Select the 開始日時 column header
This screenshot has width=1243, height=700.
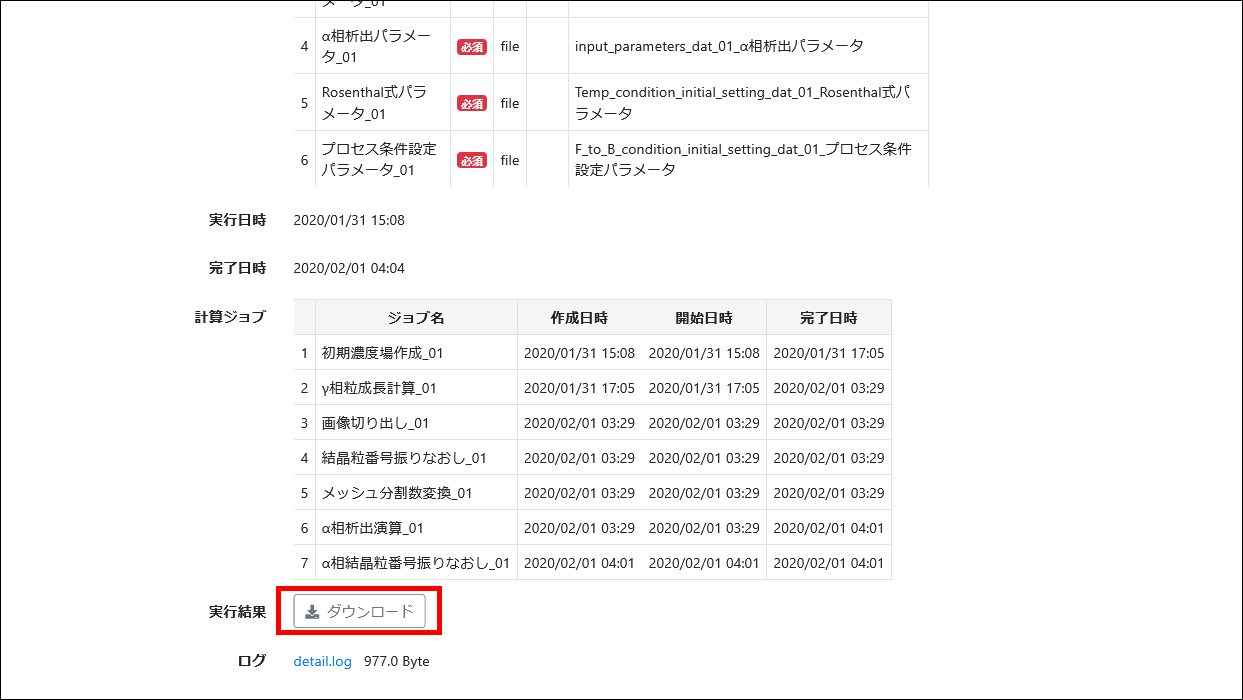[704, 318]
